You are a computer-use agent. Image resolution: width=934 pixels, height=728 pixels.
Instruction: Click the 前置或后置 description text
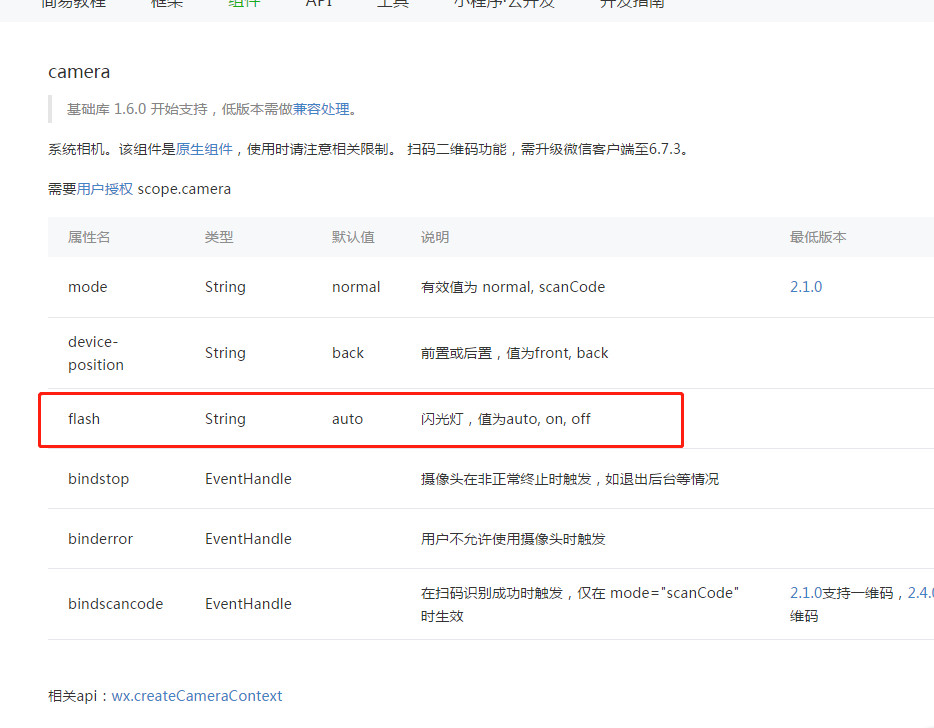[515, 353]
